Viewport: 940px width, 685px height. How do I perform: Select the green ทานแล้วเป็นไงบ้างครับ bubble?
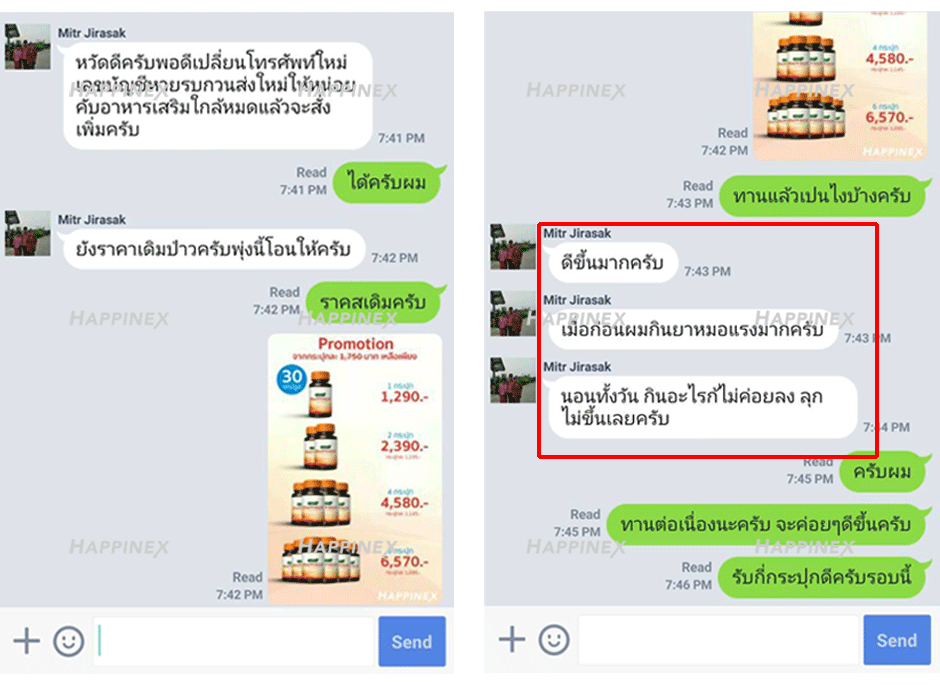click(x=825, y=195)
